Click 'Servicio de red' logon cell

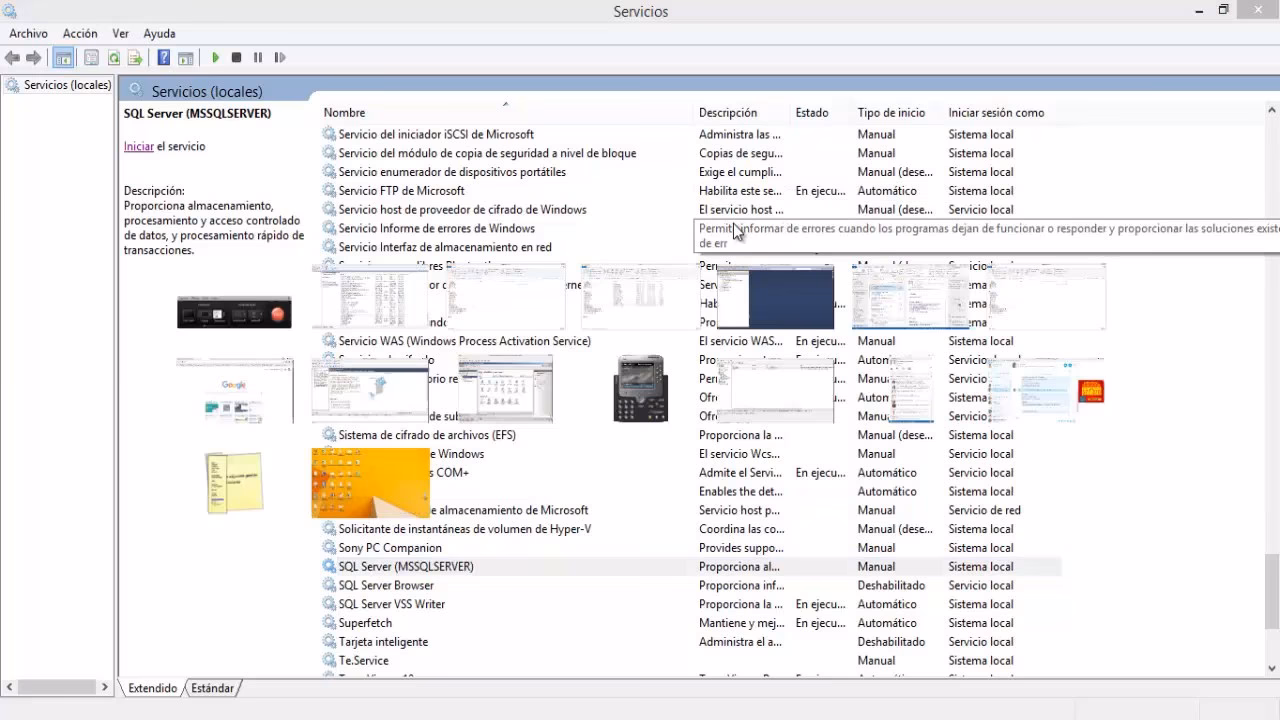point(984,511)
